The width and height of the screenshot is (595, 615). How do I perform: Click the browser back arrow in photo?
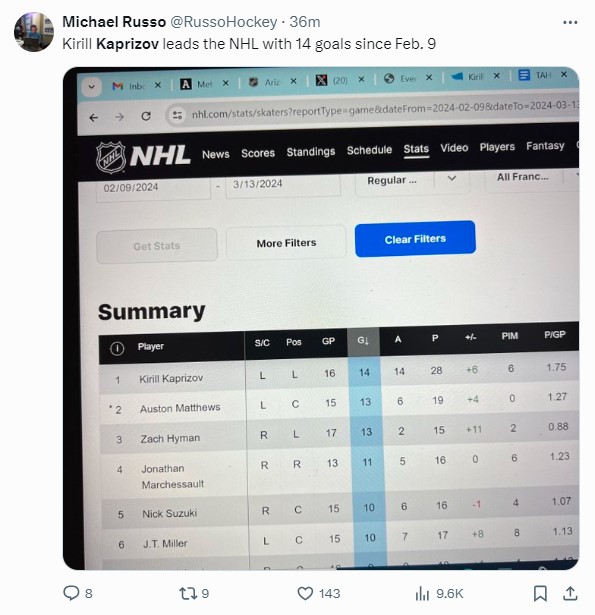[x=93, y=118]
